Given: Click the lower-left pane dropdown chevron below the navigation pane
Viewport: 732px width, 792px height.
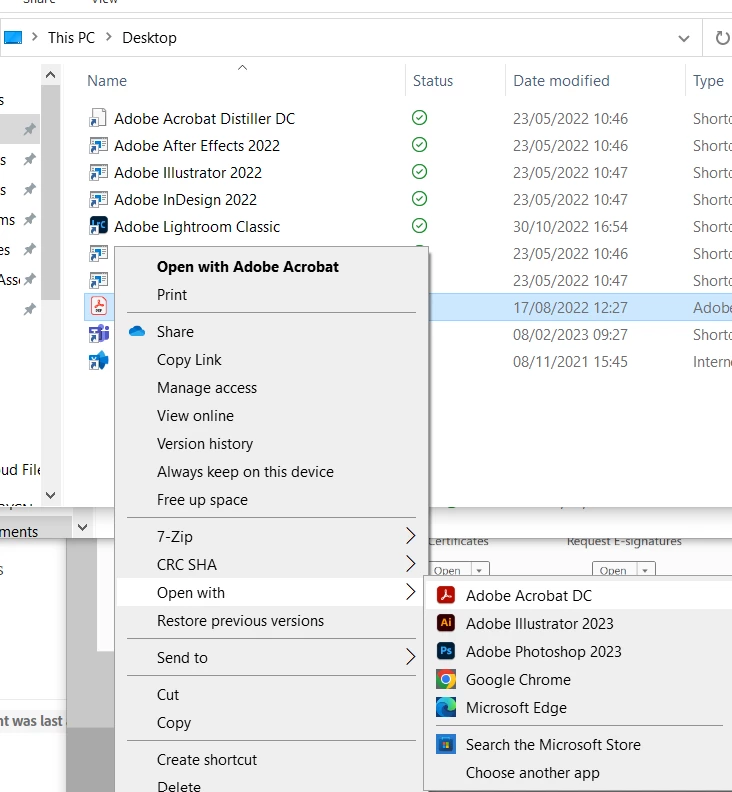Looking at the screenshot, I should 83,528.
